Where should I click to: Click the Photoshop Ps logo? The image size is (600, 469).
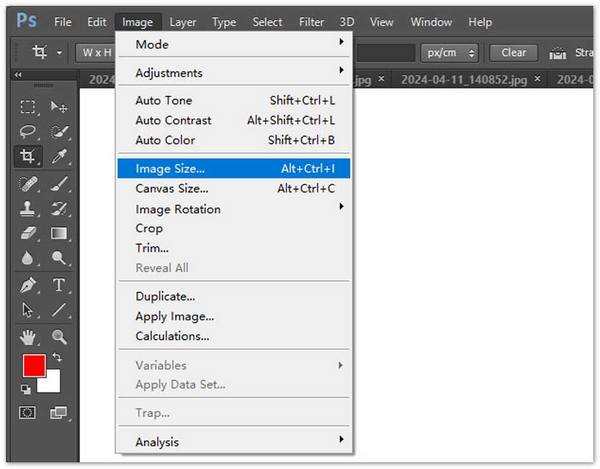point(27,20)
